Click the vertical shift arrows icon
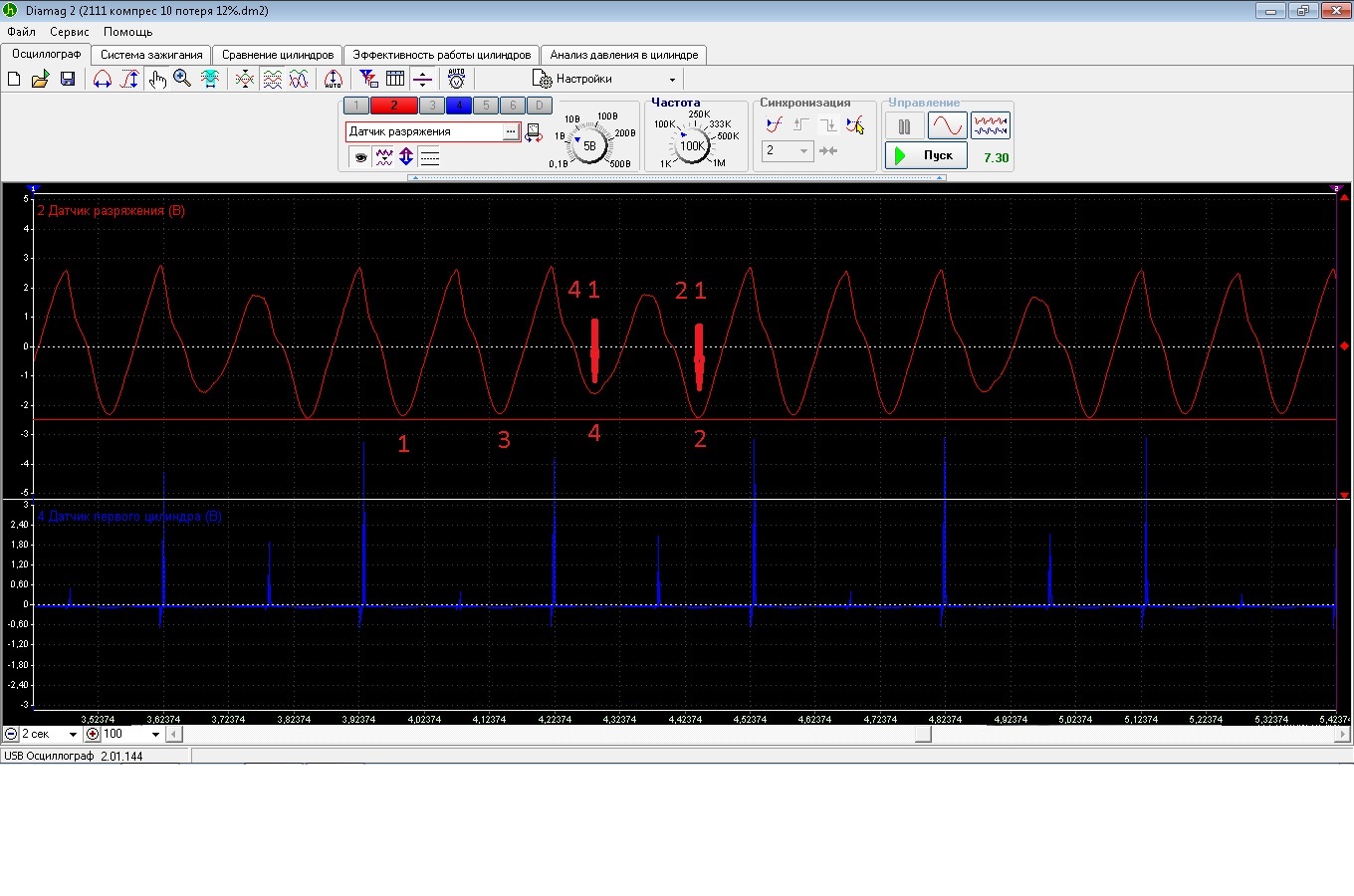Viewport: 1354px width, 896px height. 406,157
